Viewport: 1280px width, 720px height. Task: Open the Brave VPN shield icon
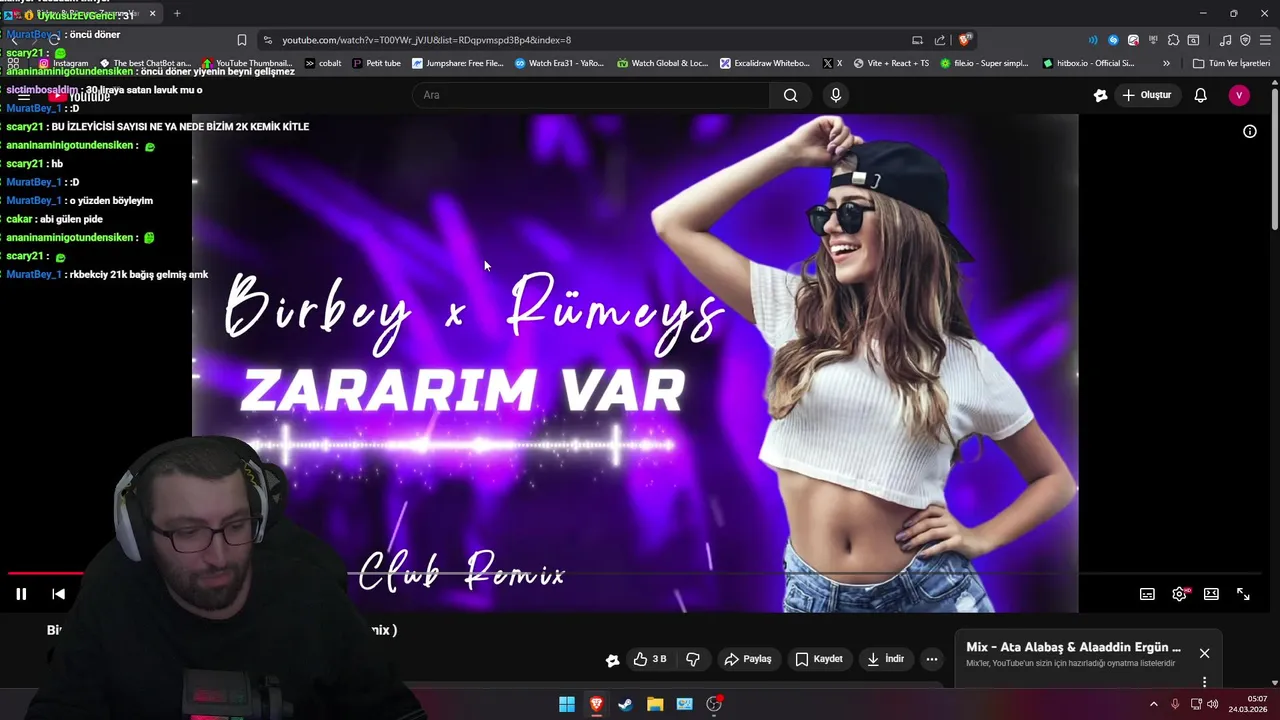(x=1245, y=40)
